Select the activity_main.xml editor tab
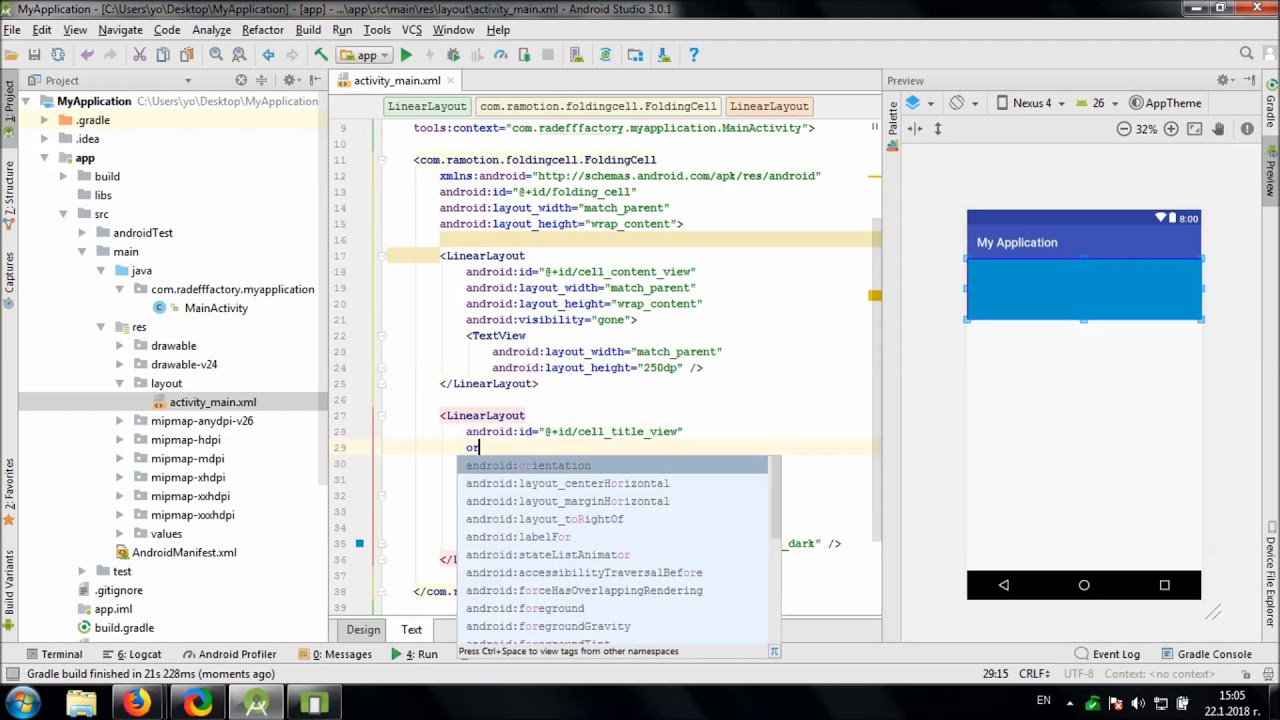 tap(396, 80)
